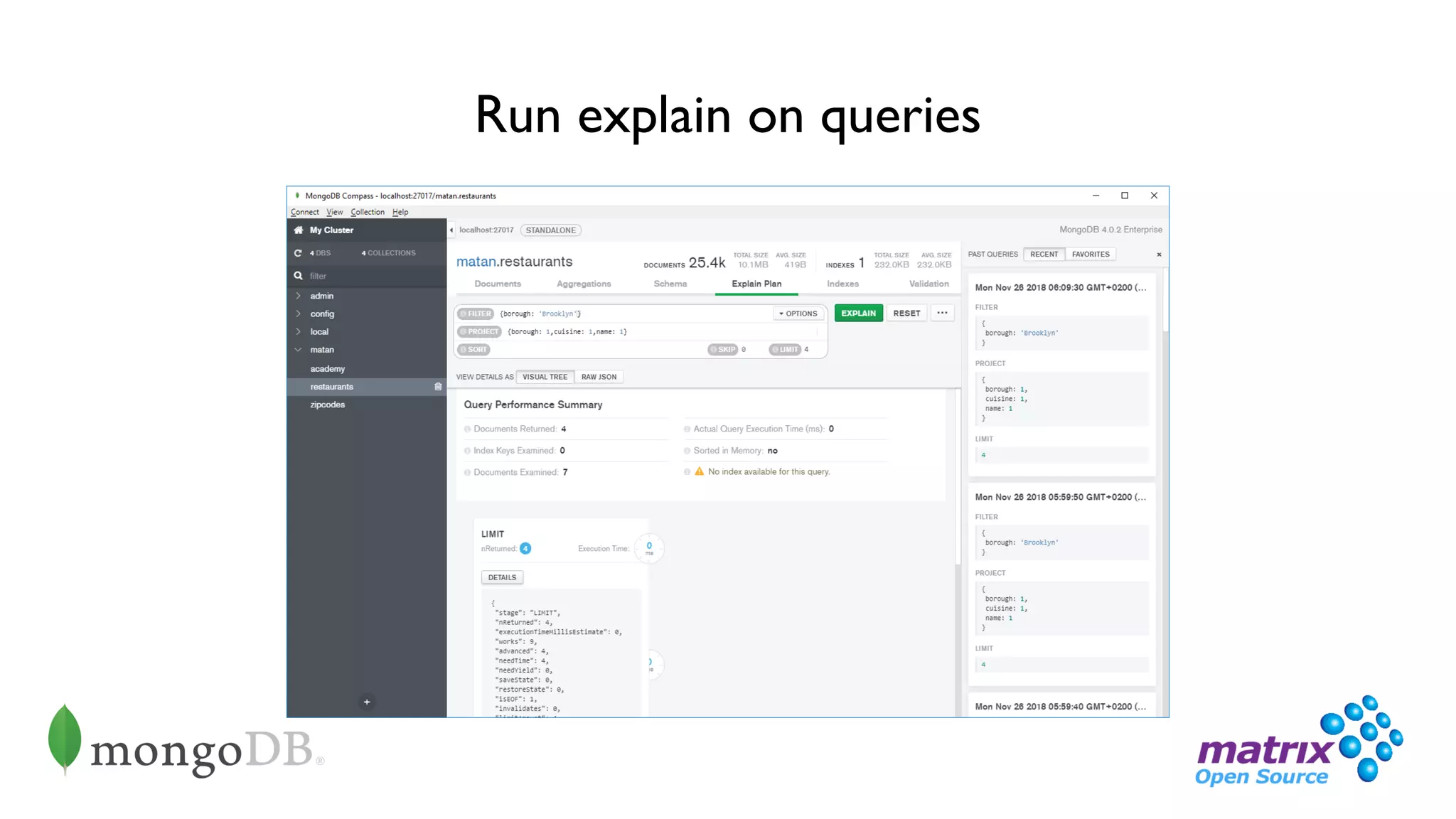Show Favorites past queries

[1090, 254]
